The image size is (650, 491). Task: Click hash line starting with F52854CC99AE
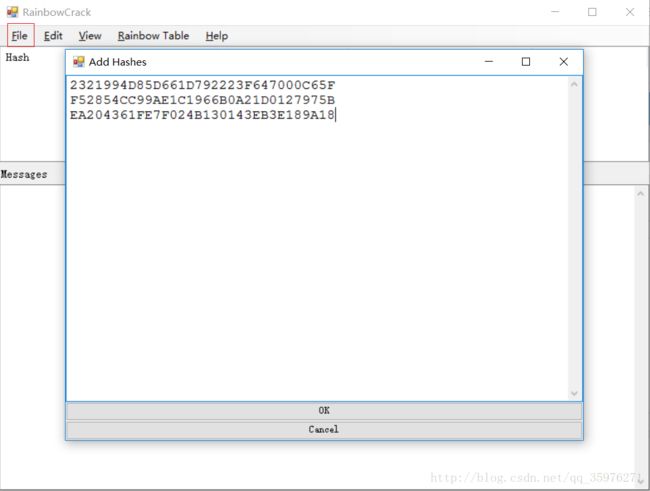202,100
